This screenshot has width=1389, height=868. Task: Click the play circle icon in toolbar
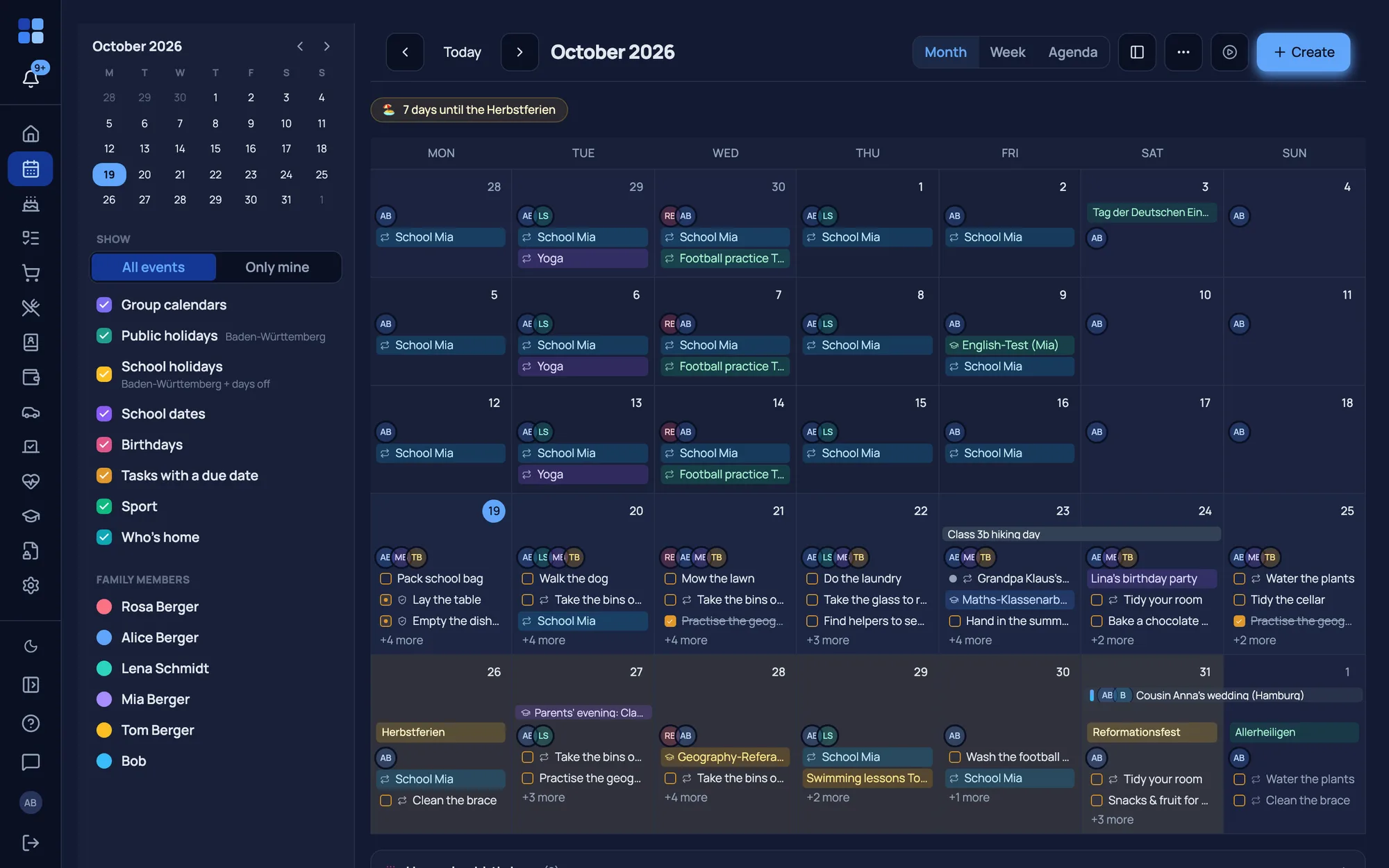[1229, 52]
